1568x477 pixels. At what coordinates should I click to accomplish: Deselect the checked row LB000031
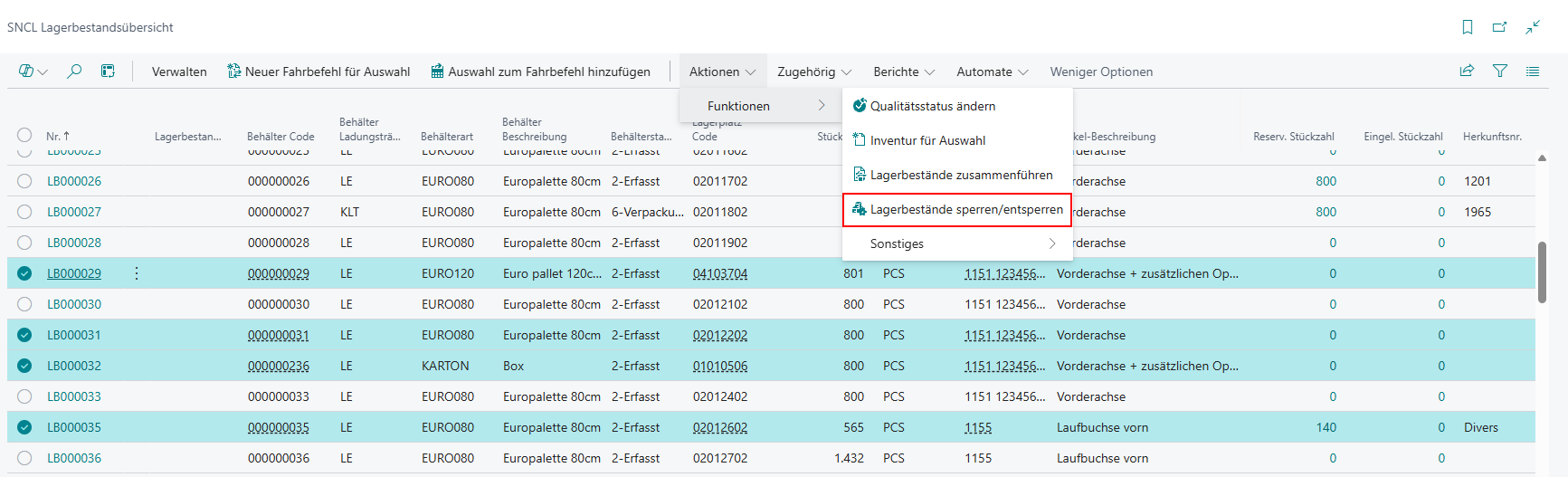point(24,335)
